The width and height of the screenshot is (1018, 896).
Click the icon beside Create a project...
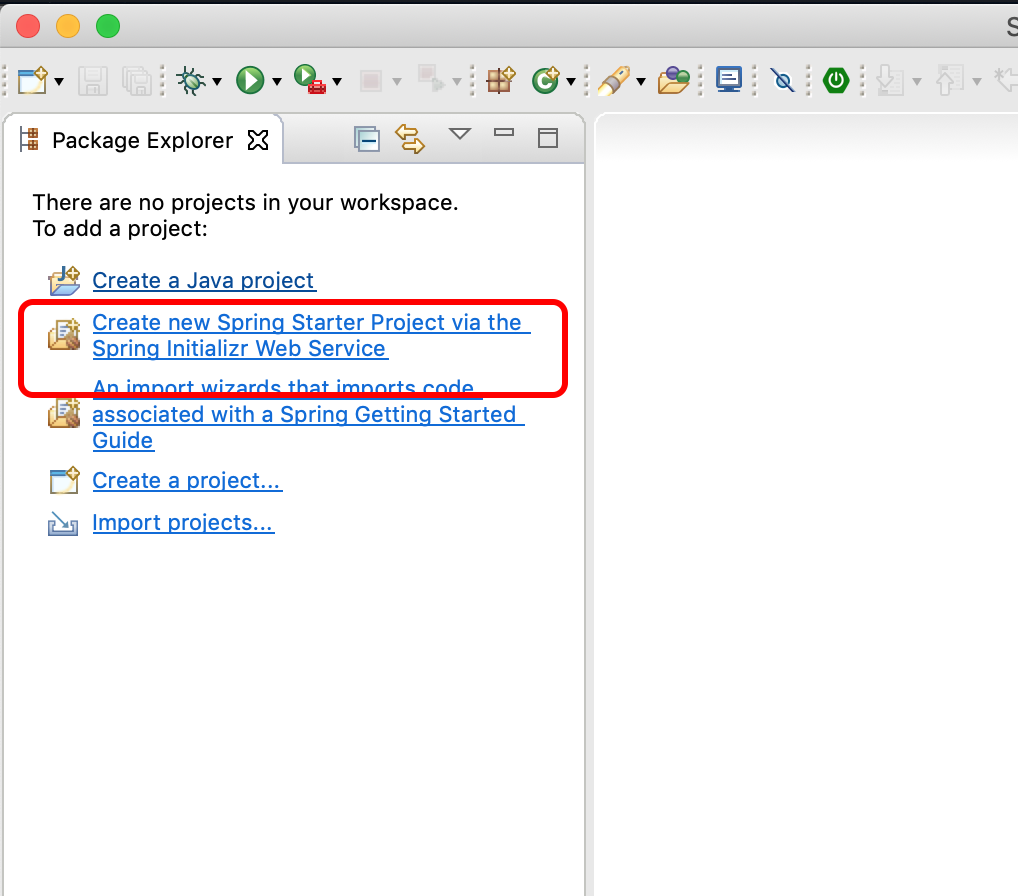click(x=64, y=480)
